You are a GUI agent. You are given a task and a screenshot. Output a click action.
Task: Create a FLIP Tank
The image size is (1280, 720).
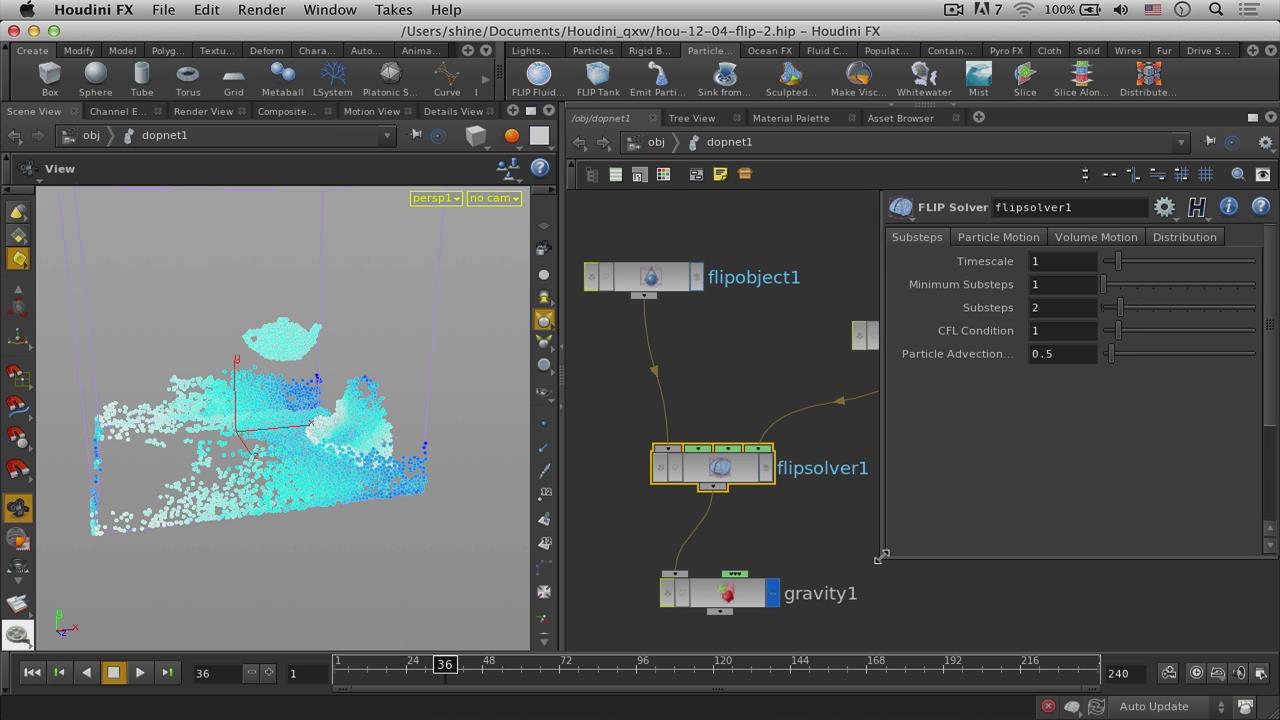(x=598, y=78)
